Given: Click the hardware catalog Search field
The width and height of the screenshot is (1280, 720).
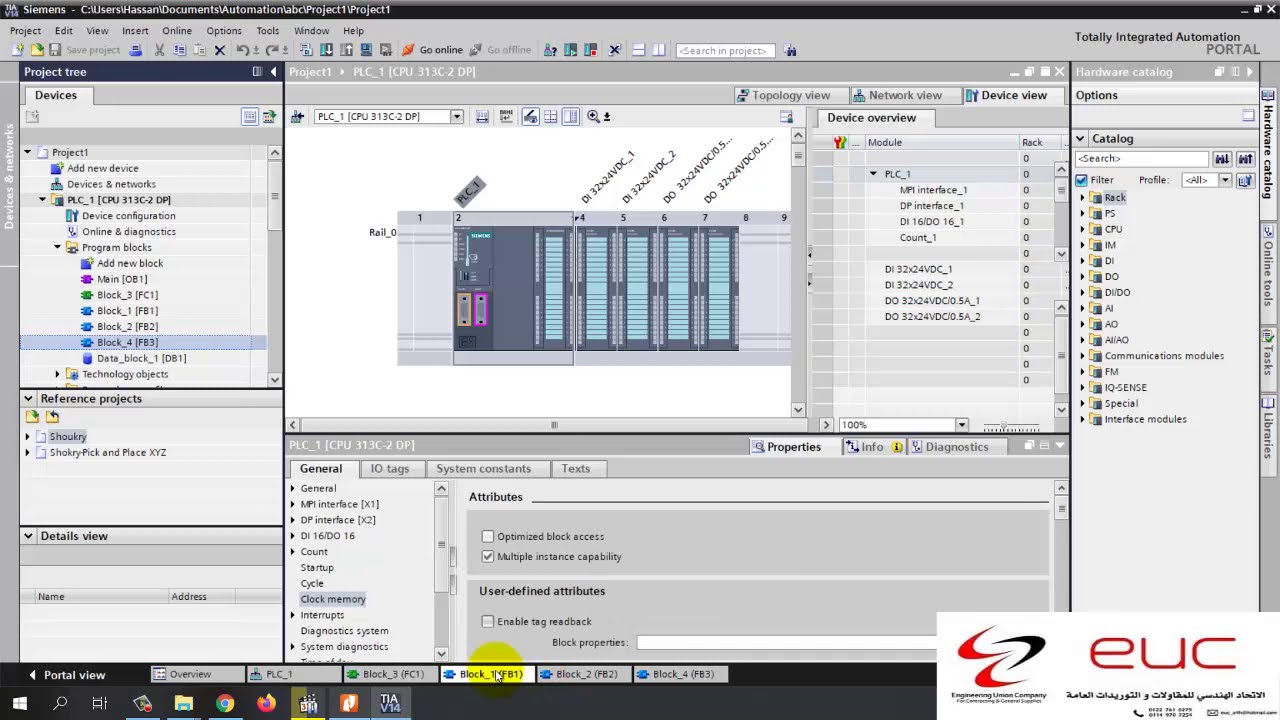Looking at the screenshot, I should point(1142,159).
